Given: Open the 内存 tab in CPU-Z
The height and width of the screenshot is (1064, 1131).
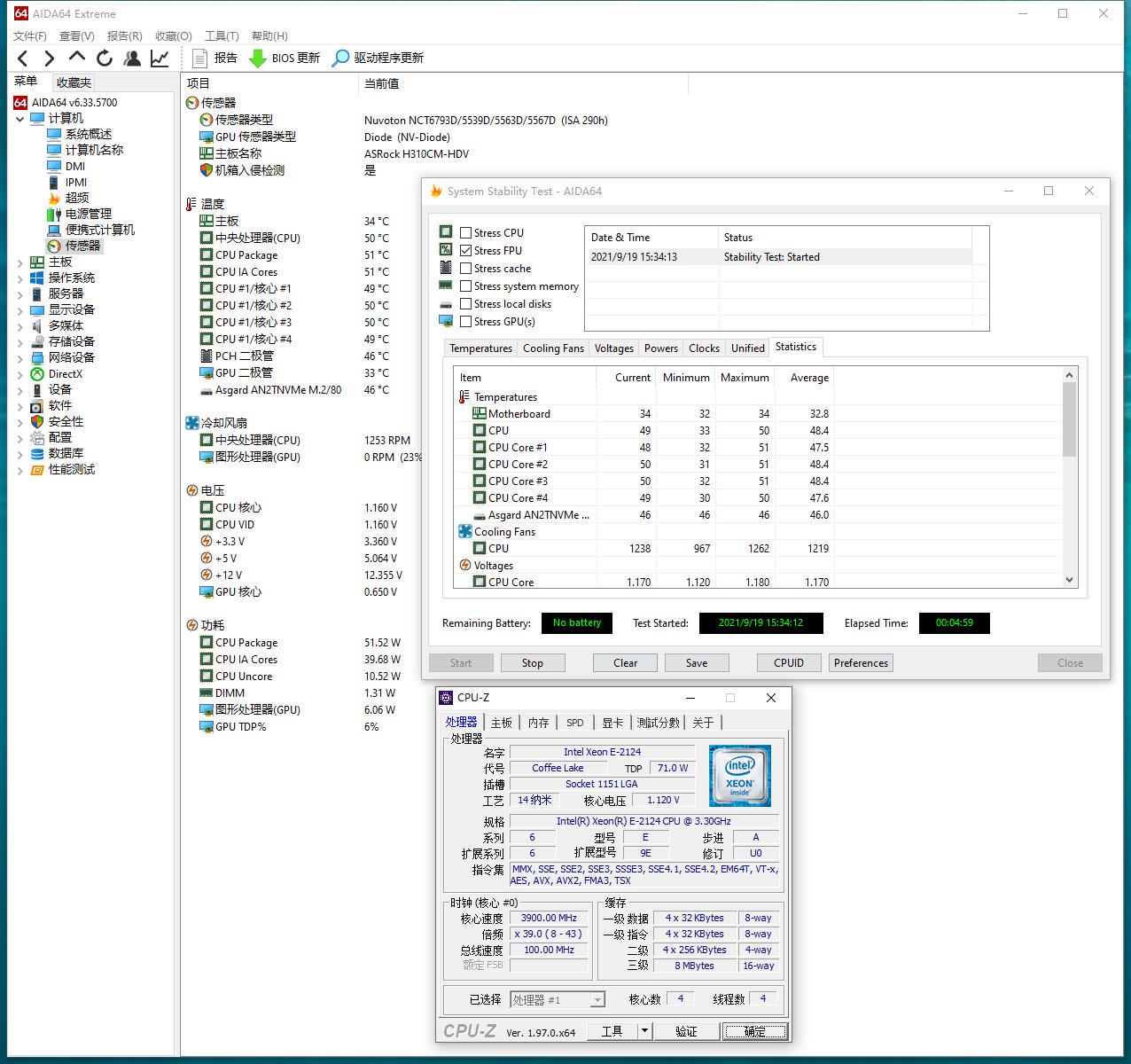Looking at the screenshot, I should coord(538,723).
